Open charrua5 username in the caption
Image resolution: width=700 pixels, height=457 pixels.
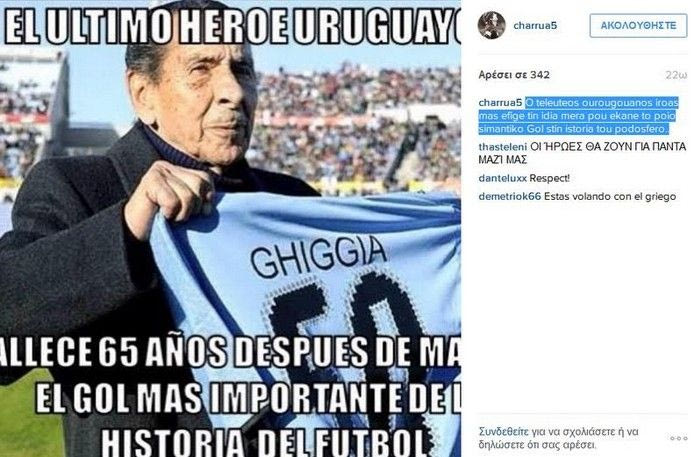(x=500, y=103)
